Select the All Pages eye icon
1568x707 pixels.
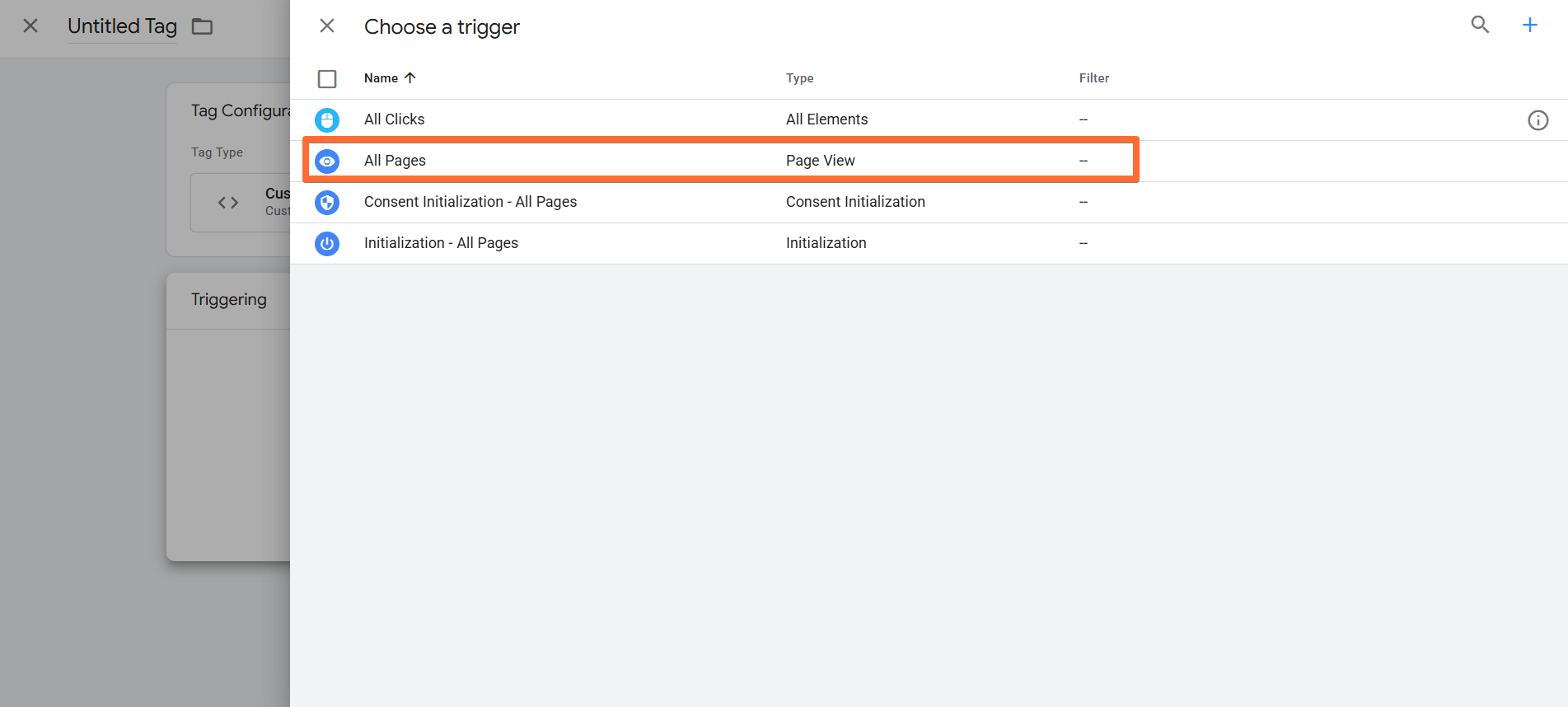[x=327, y=162]
